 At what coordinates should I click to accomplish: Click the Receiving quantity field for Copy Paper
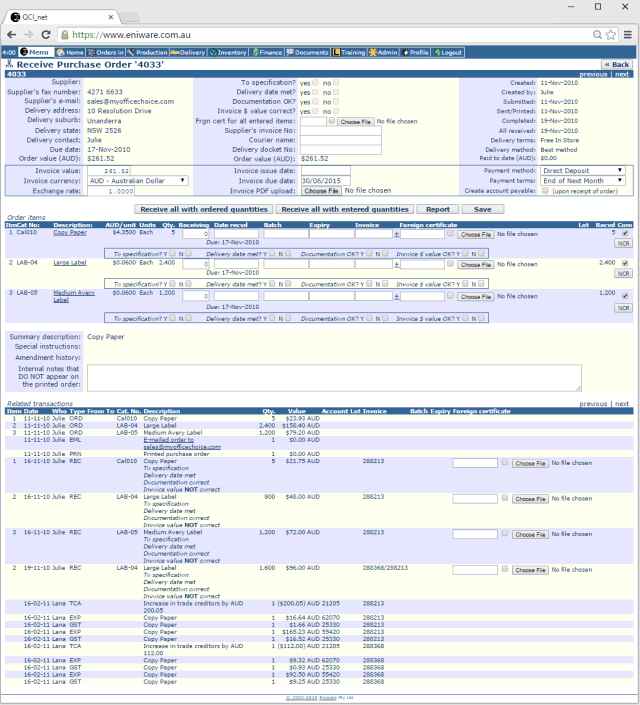point(195,234)
